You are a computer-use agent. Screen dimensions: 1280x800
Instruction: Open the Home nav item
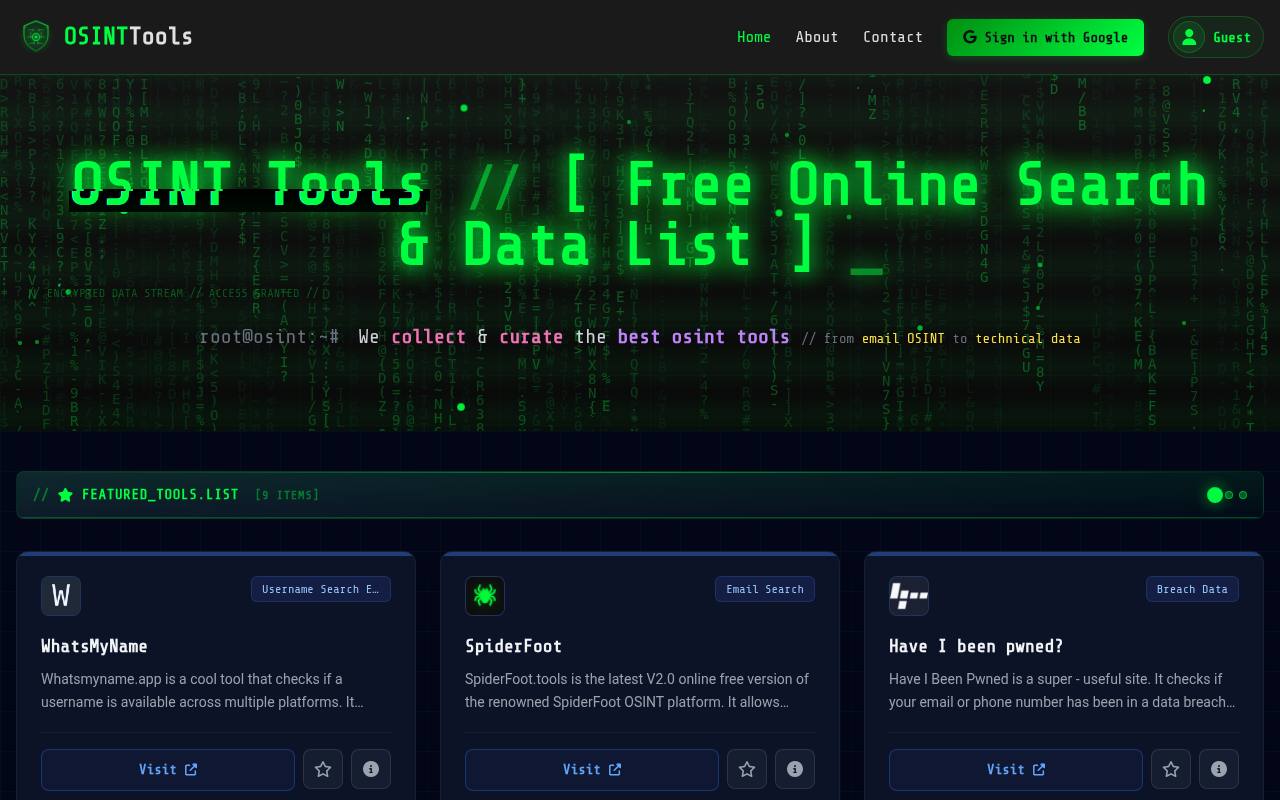coord(754,37)
